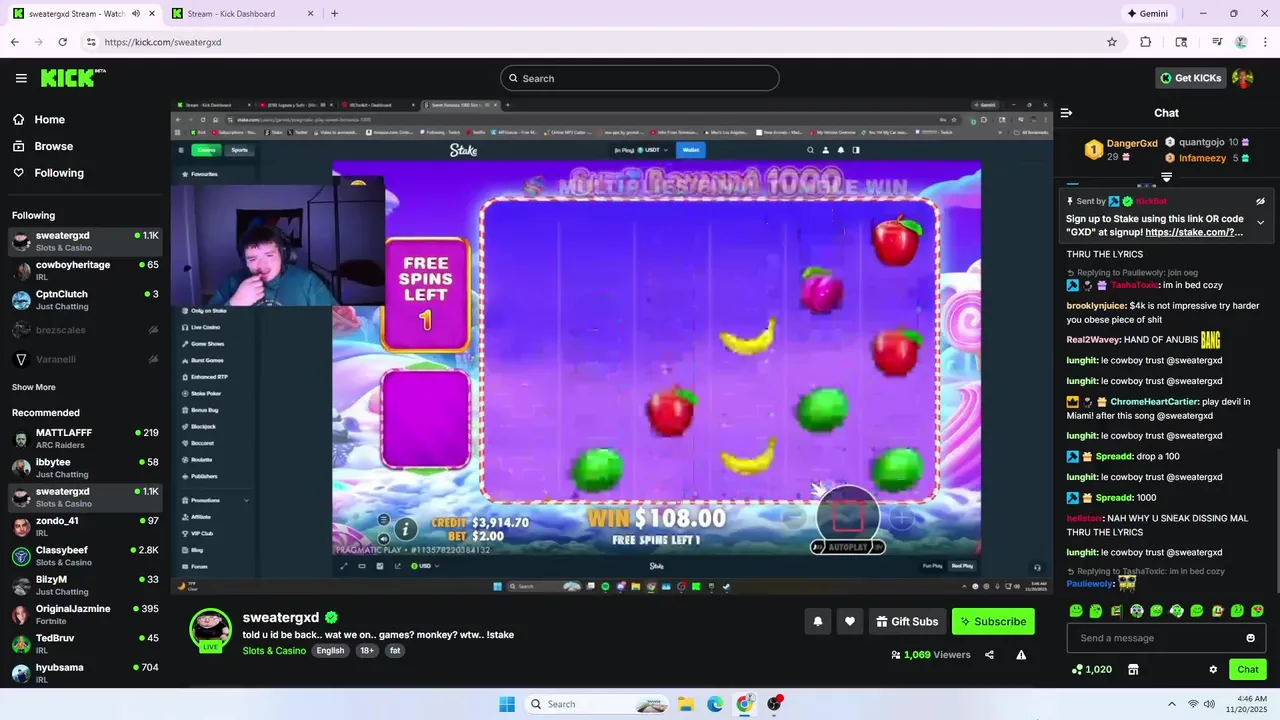Image resolution: width=1280 pixels, height=720 pixels.
Task: Click the fat tag
Action: pyautogui.click(x=395, y=651)
